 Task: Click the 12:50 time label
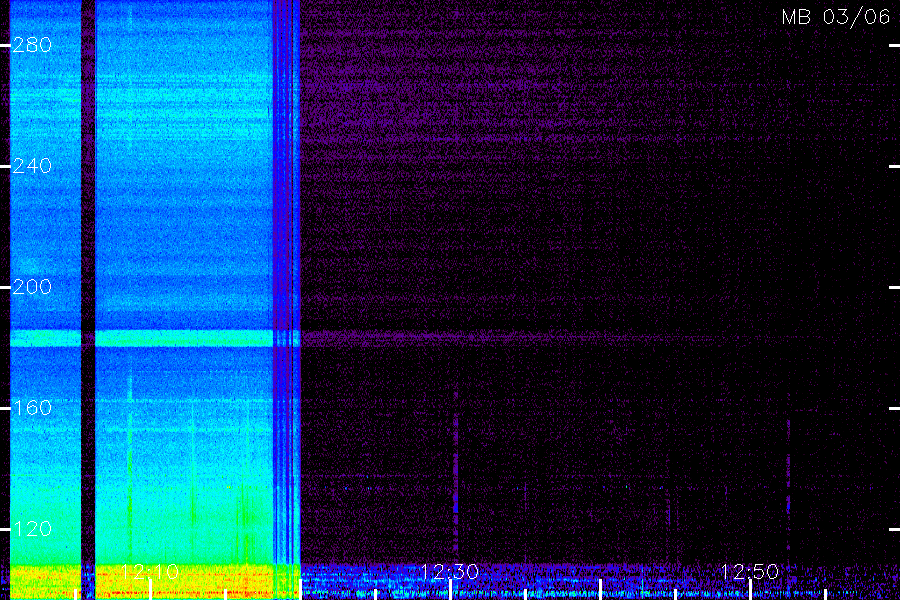click(750, 571)
